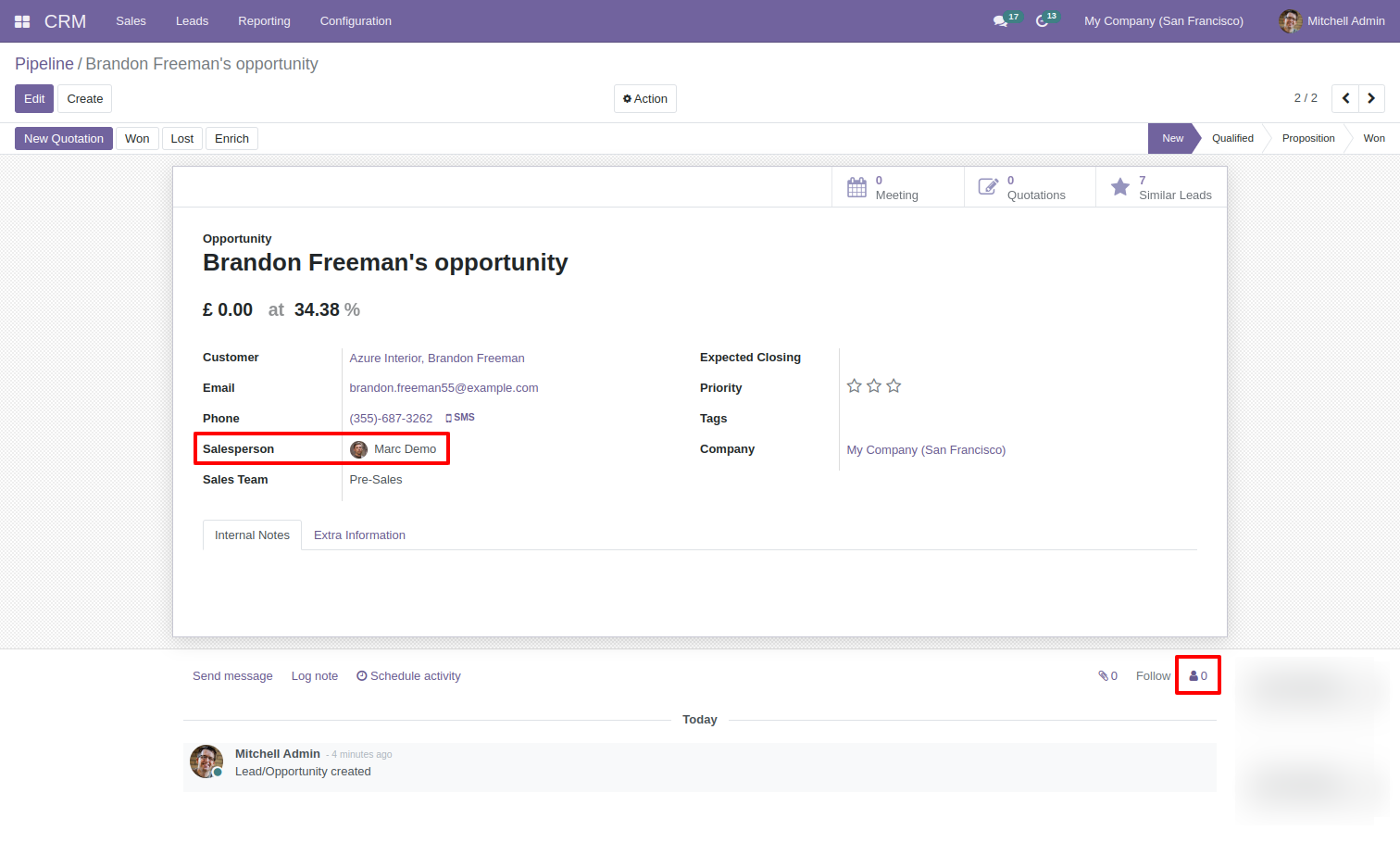Open Mitchell Admin user menu
The width and height of the screenshot is (1400, 843).
tap(1332, 21)
